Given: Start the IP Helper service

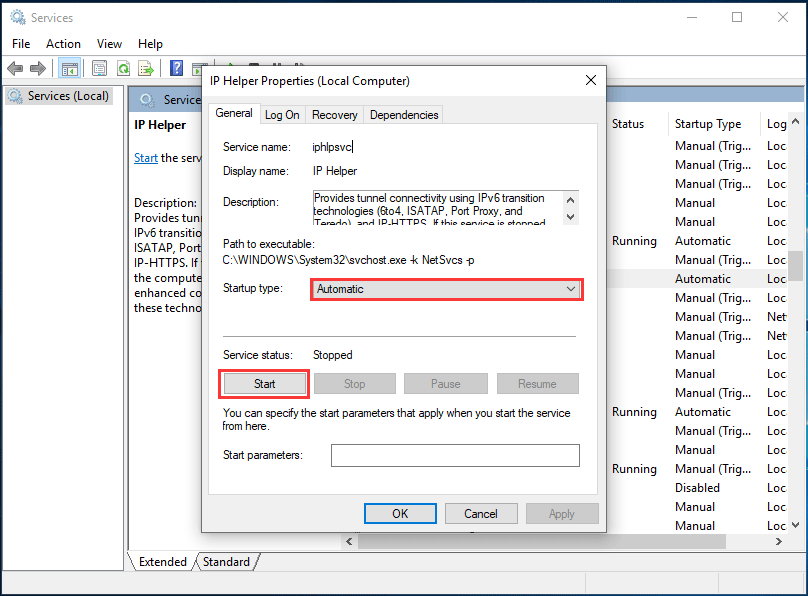Looking at the screenshot, I should click(x=263, y=383).
